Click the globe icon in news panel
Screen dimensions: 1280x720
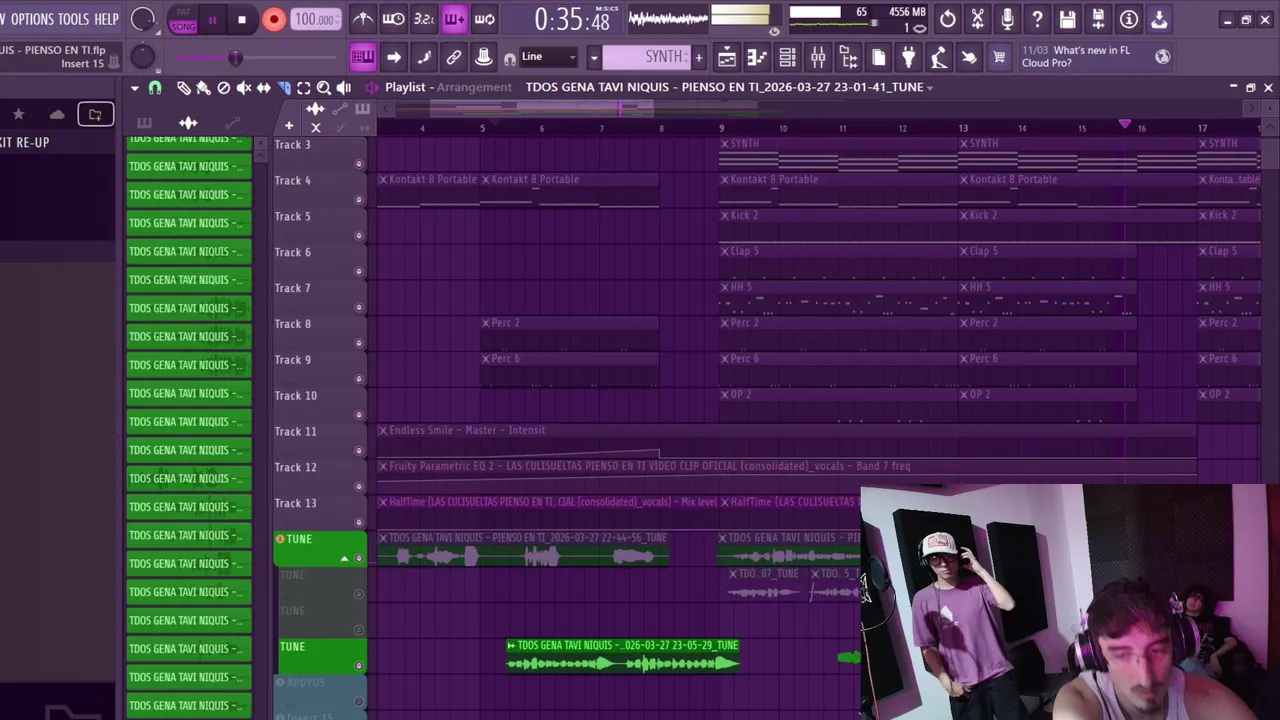pyautogui.click(x=1162, y=57)
